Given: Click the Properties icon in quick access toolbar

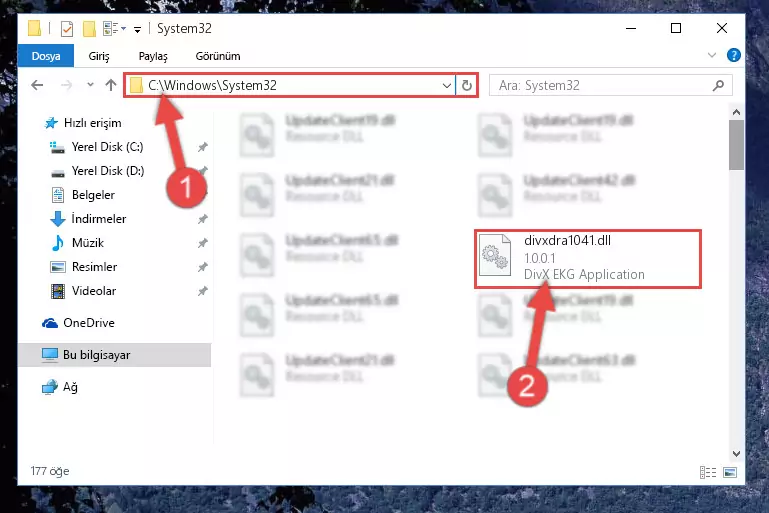Looking at the screenshot, I should (67, 29).
